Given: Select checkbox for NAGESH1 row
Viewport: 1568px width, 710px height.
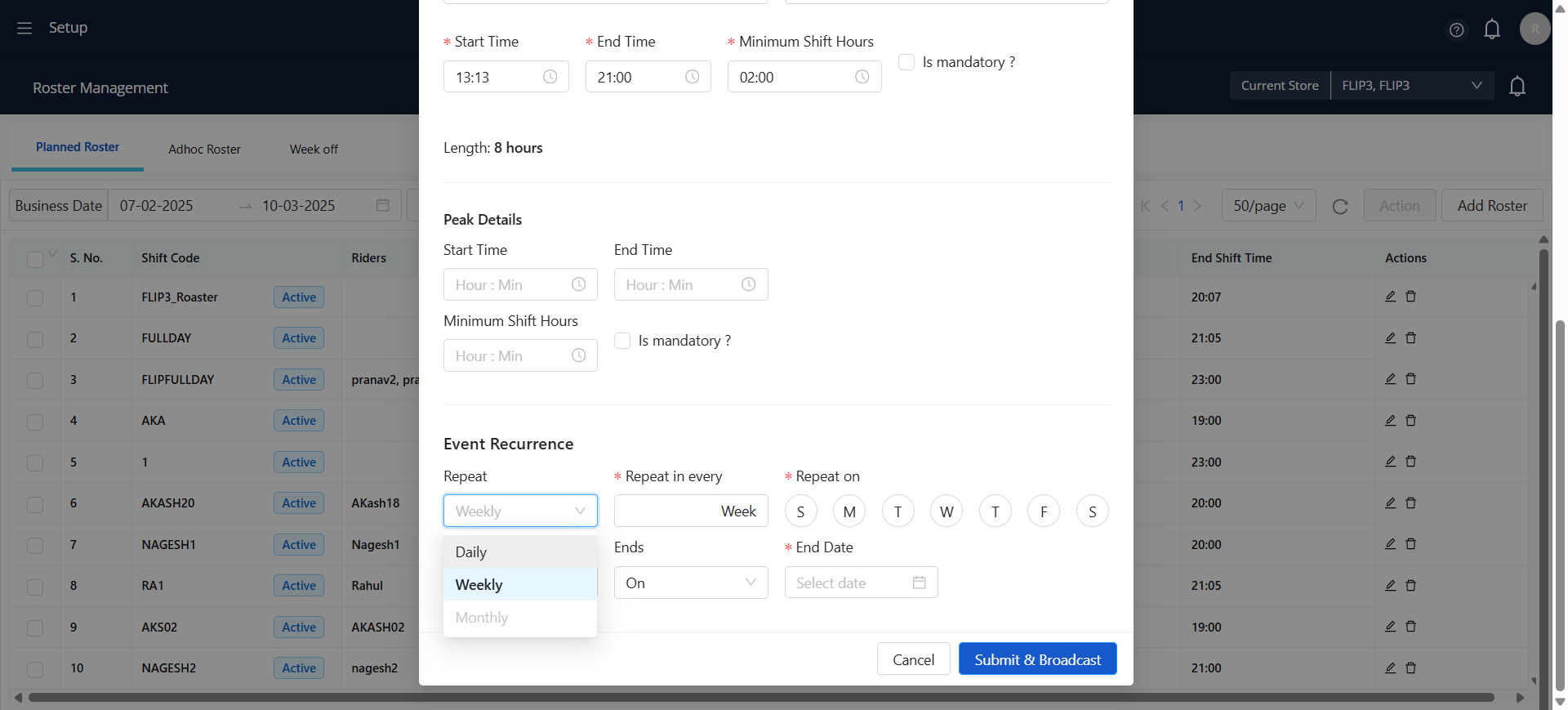Looking at the screenshot, I should click(x=35, y=546).
